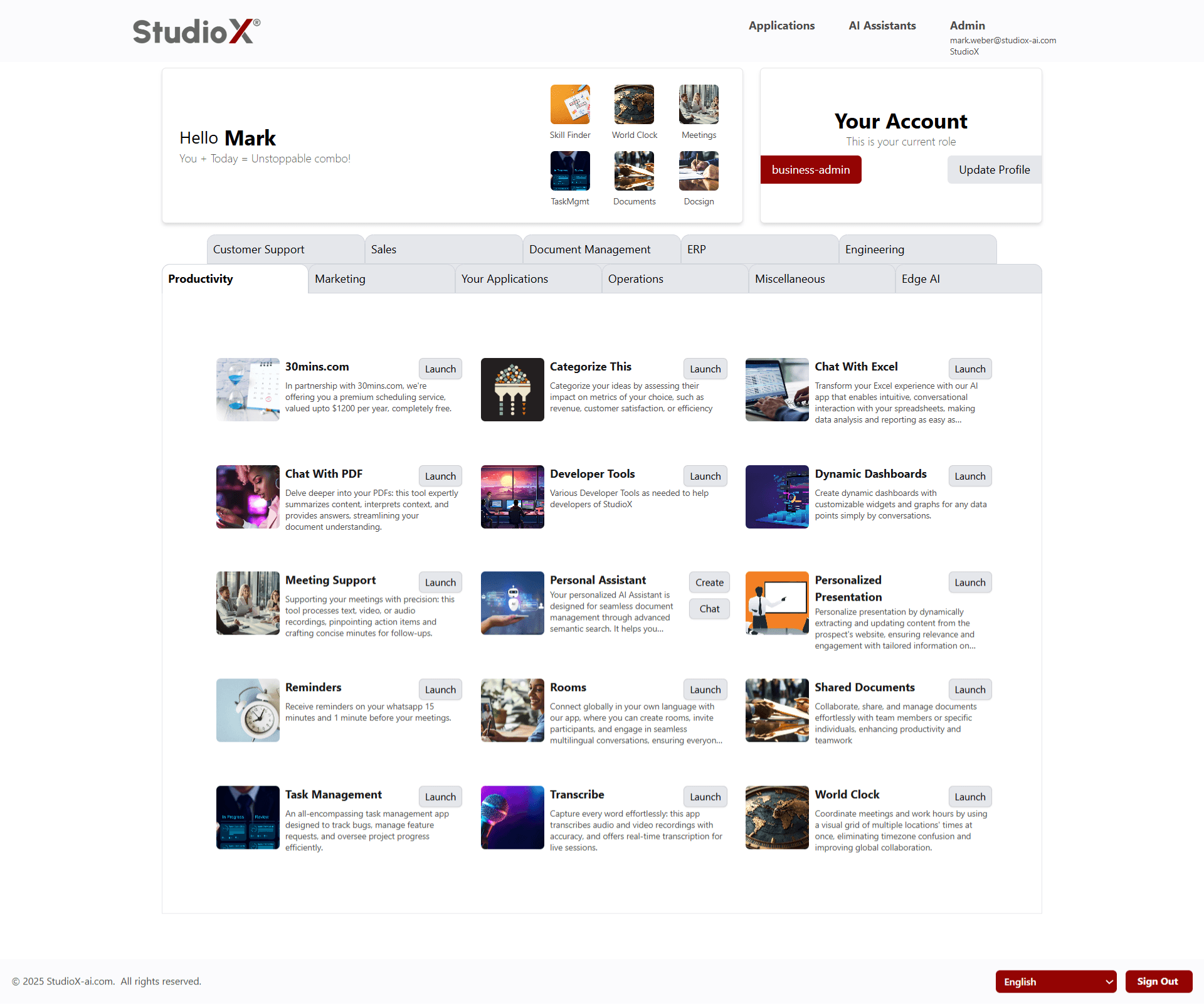1204x1005 pixels.
Task: Click Create for Personal Assistant
Action: point(709,582)
